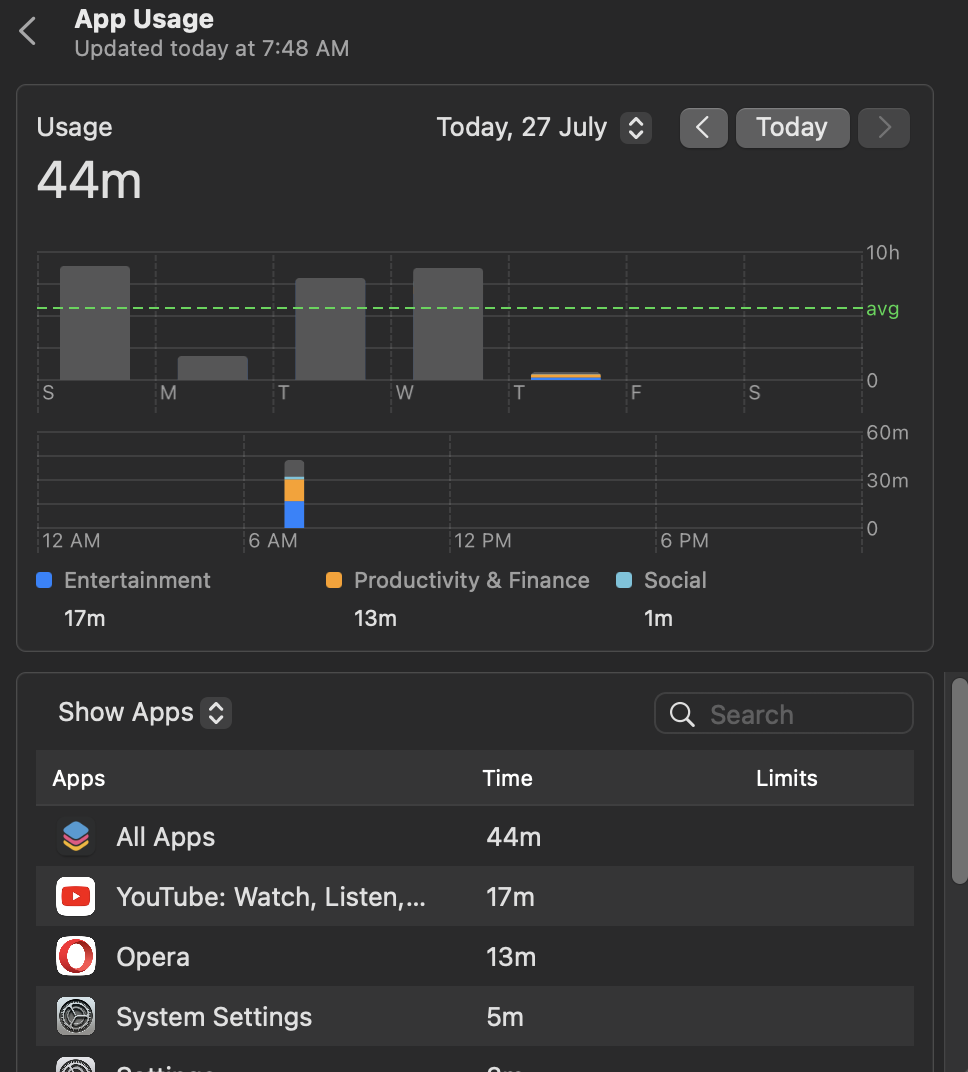Click the Productivity & Finance orange swatch
The height and width of the screenshot is (1072, 968).
coord(334,580)
